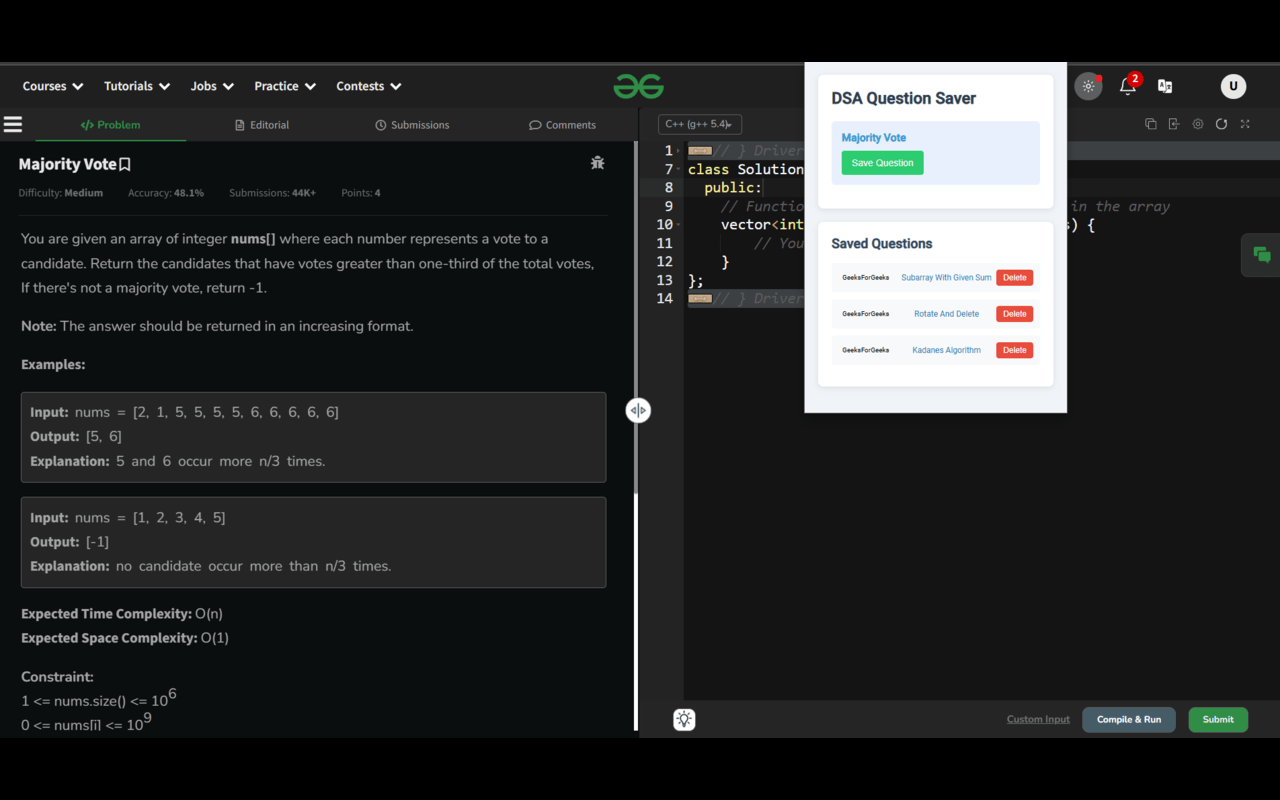
Task: Open the hamburger side menu
Action: 13,124
